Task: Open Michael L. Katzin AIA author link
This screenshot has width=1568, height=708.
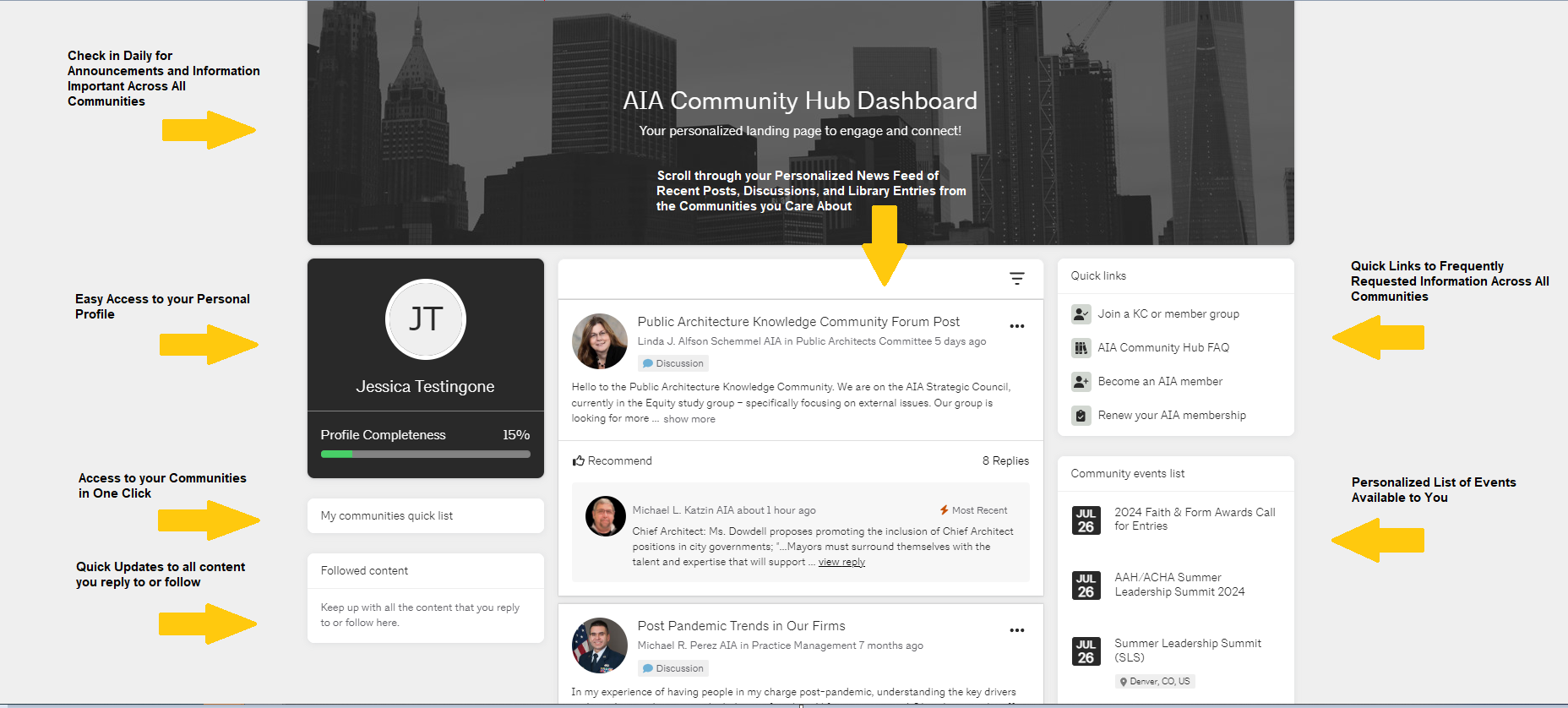Action: [683, 510]
